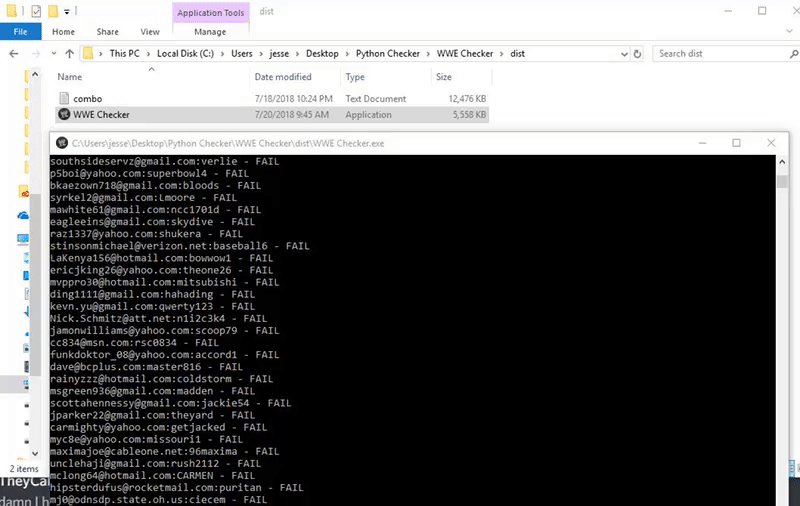The width and height of the screenshot is (800, 506).
Task: Navigate to Local Disk (C:) breadcrumb
Action: click(x=185, y=54)
